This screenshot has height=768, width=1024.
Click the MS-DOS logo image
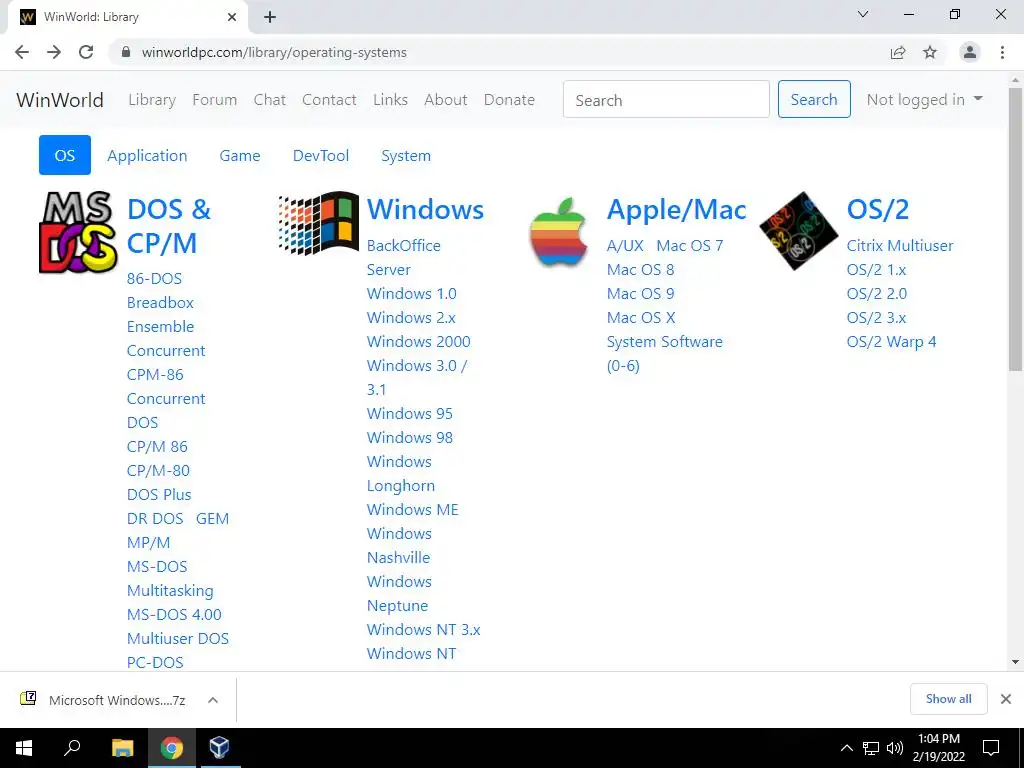(78, 232)
